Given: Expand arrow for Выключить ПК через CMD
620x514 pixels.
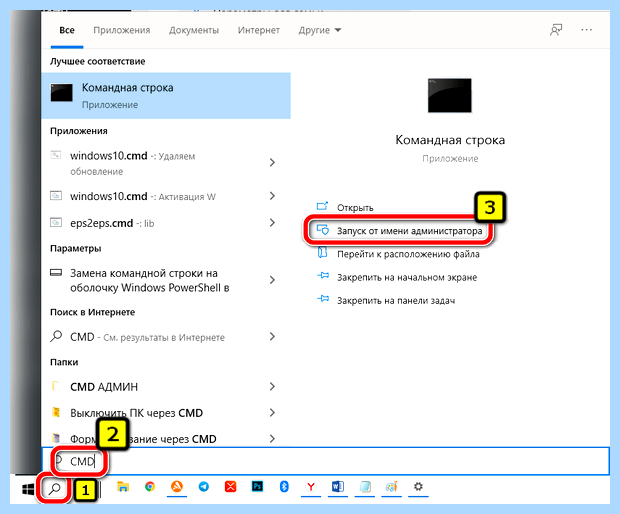Looking at the screenshot, I should (272, 412).
